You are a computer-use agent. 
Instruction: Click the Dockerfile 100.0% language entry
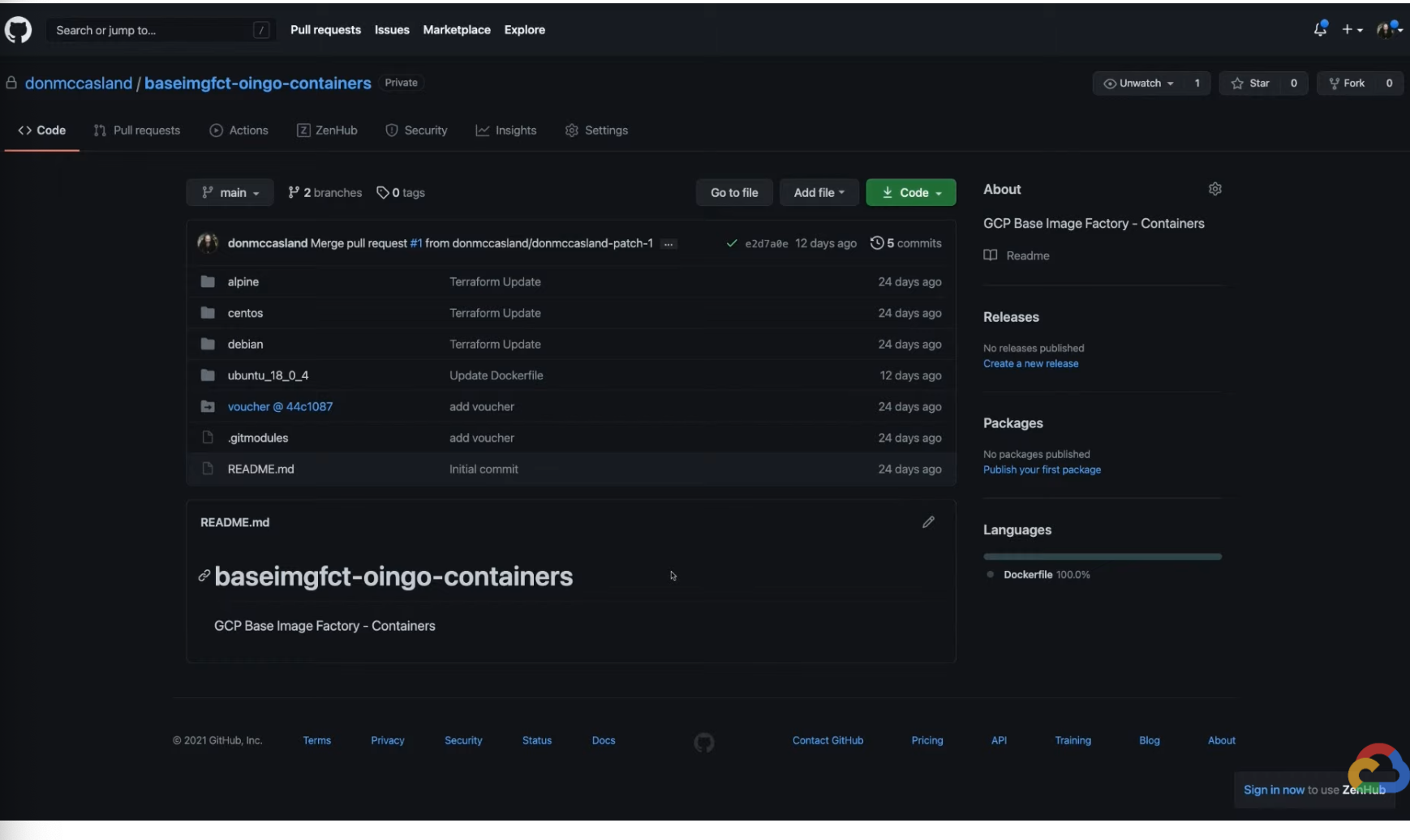pos(1038,575)
